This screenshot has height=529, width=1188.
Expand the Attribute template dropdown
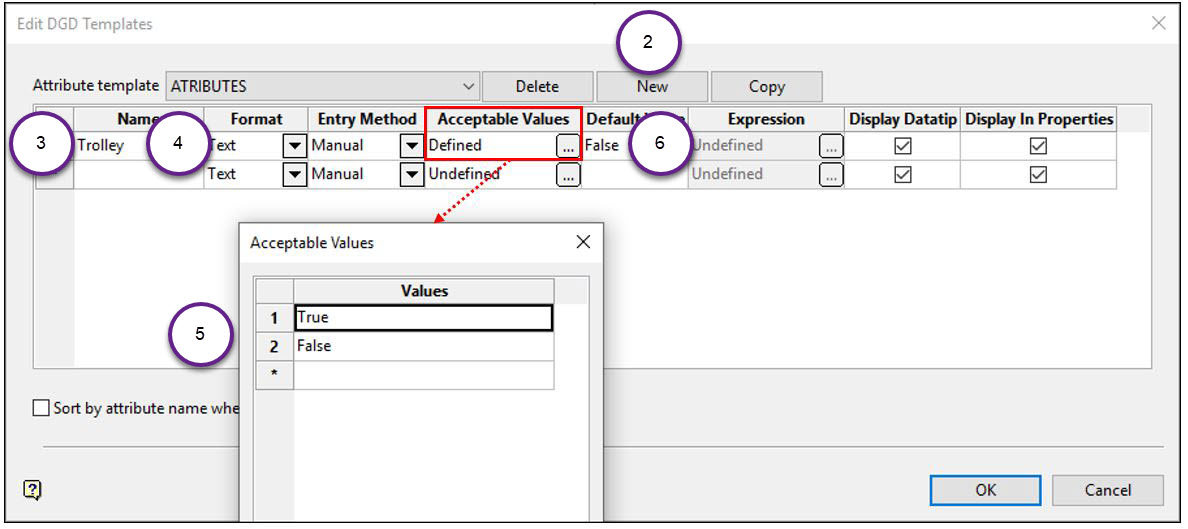point(469,86)
